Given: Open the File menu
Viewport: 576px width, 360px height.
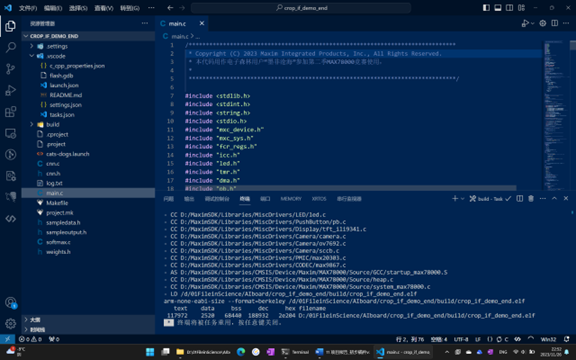Looking at the screenshot, I should click(x=28, y=8).
